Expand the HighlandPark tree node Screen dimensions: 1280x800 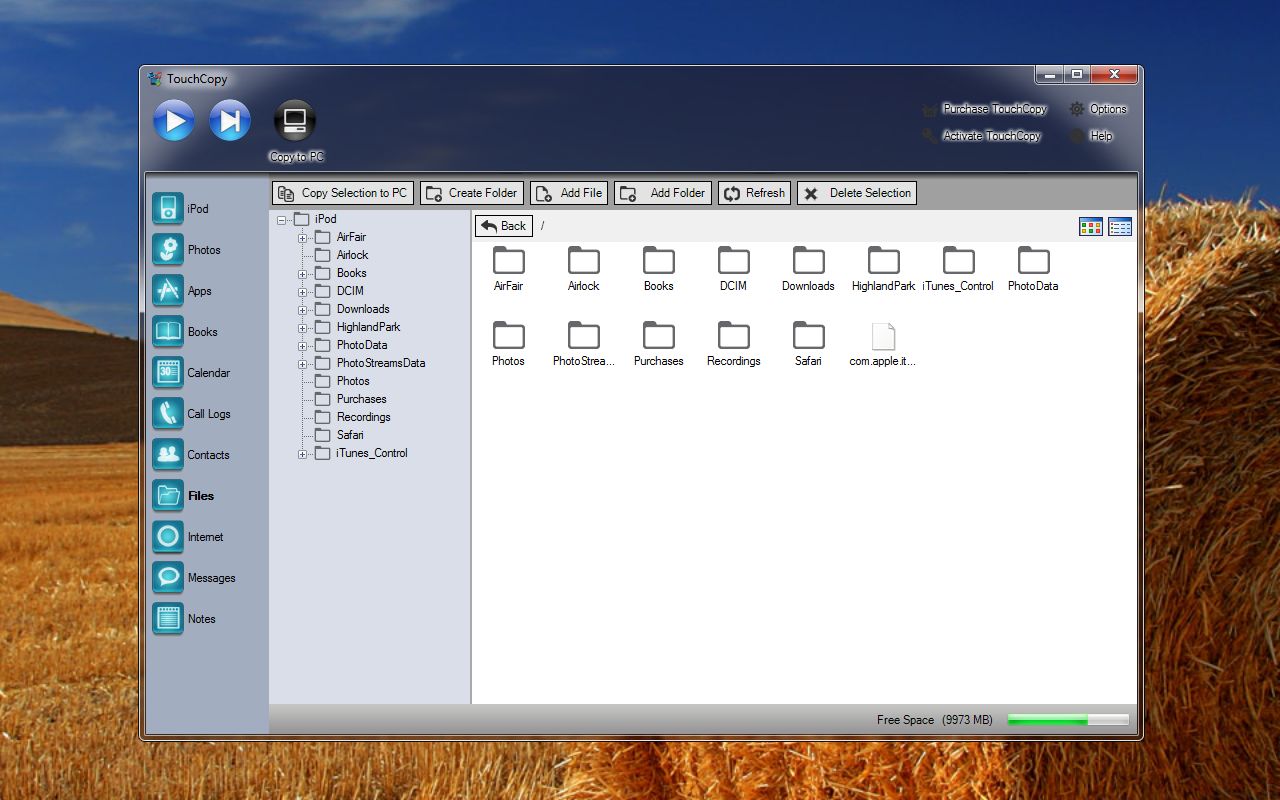(x=303, y=327)
